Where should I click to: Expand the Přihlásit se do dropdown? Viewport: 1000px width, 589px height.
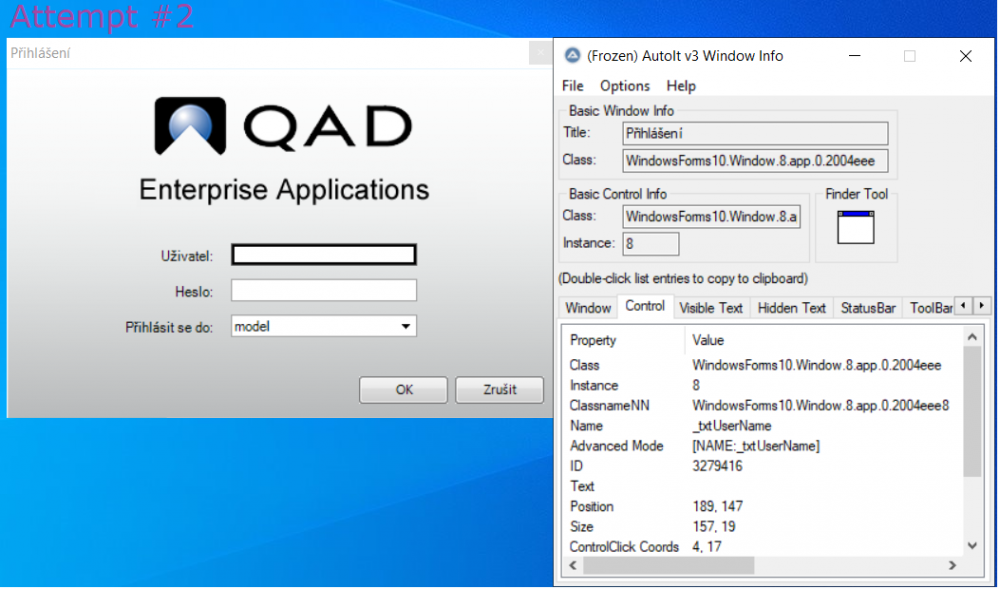point(406,327)
